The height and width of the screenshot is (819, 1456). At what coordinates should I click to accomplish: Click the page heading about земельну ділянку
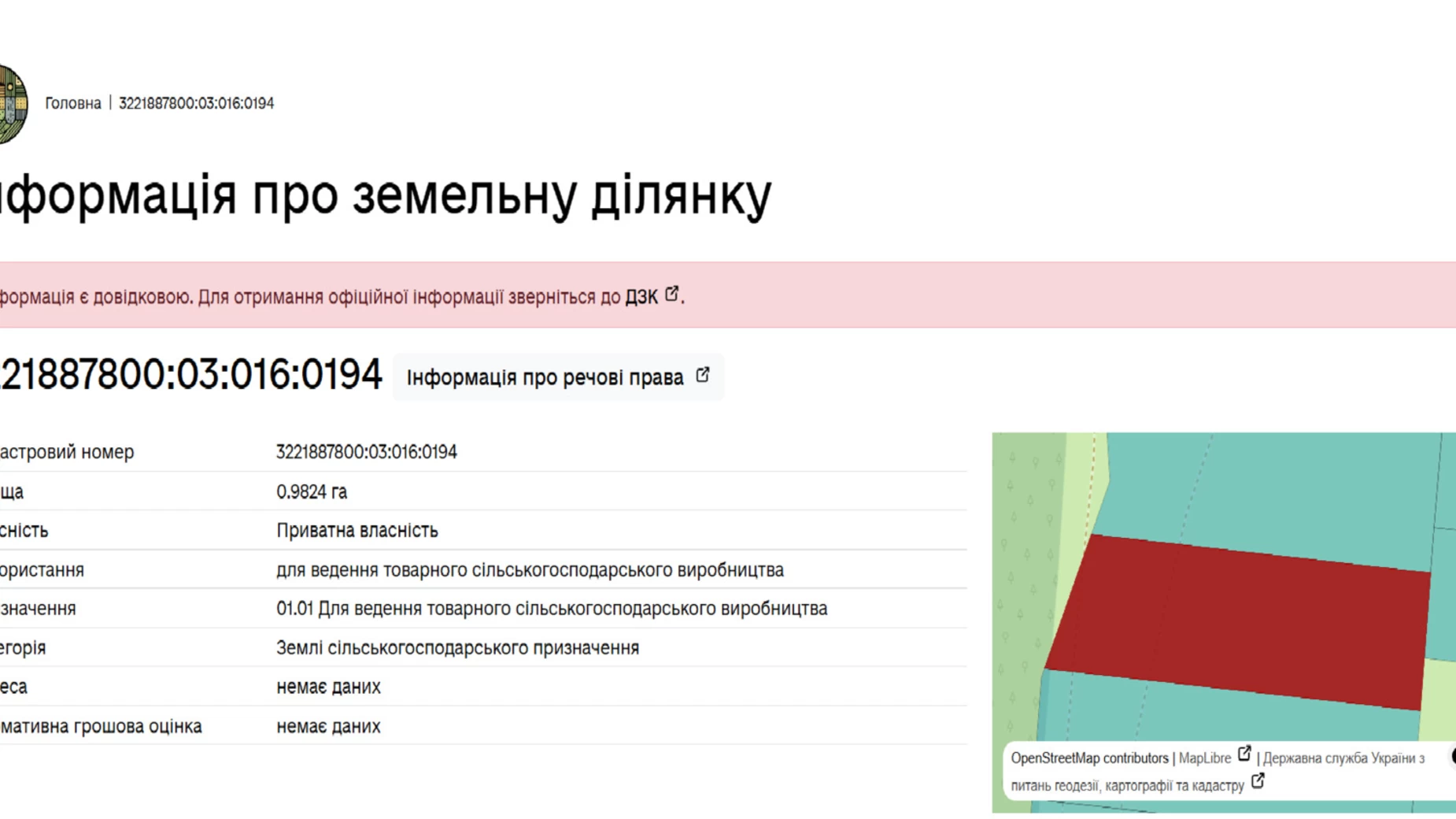click(386, 195)
